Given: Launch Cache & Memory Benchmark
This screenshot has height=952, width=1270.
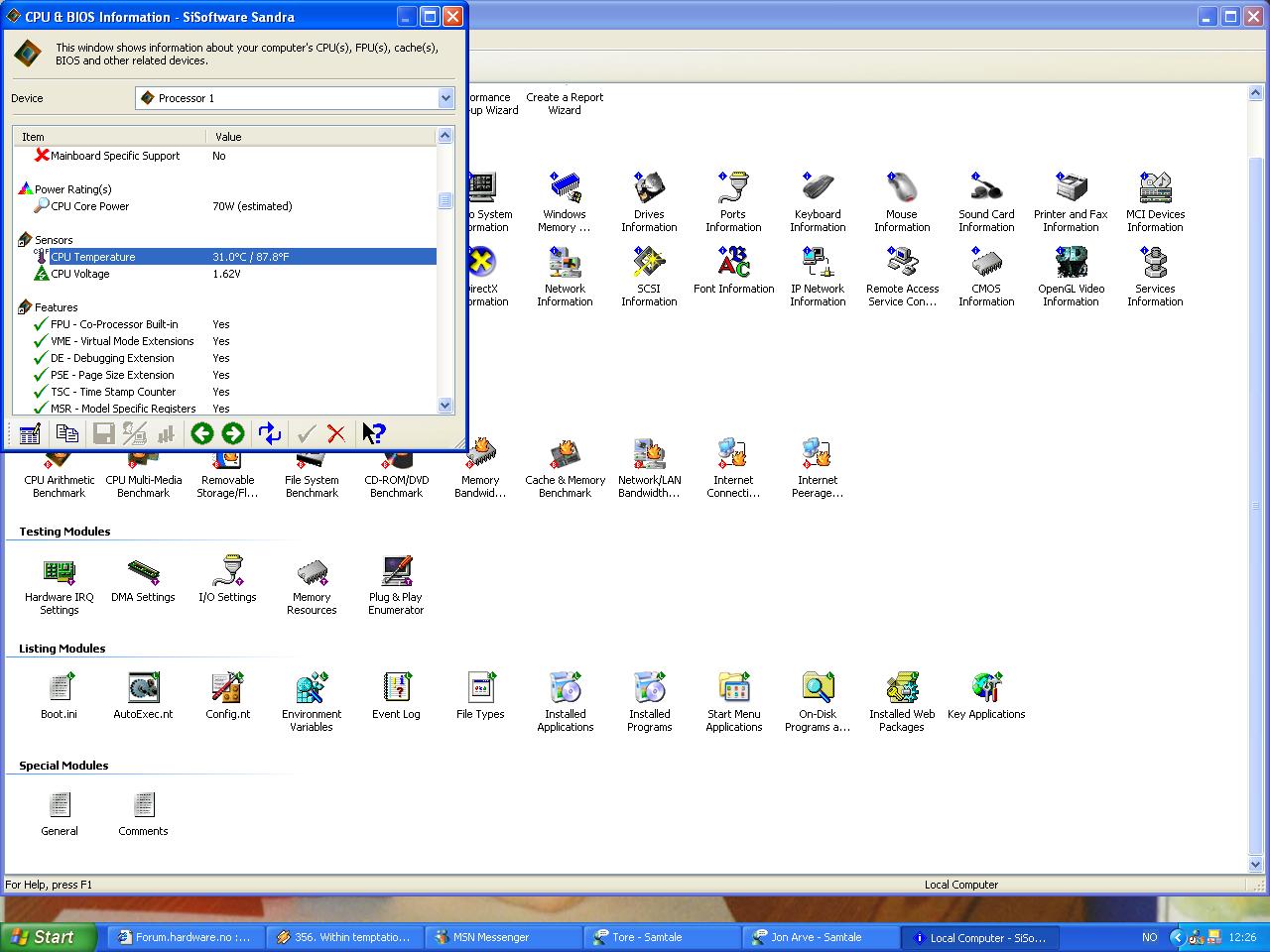Looking at the screenshot, I should tap(565, 468).
